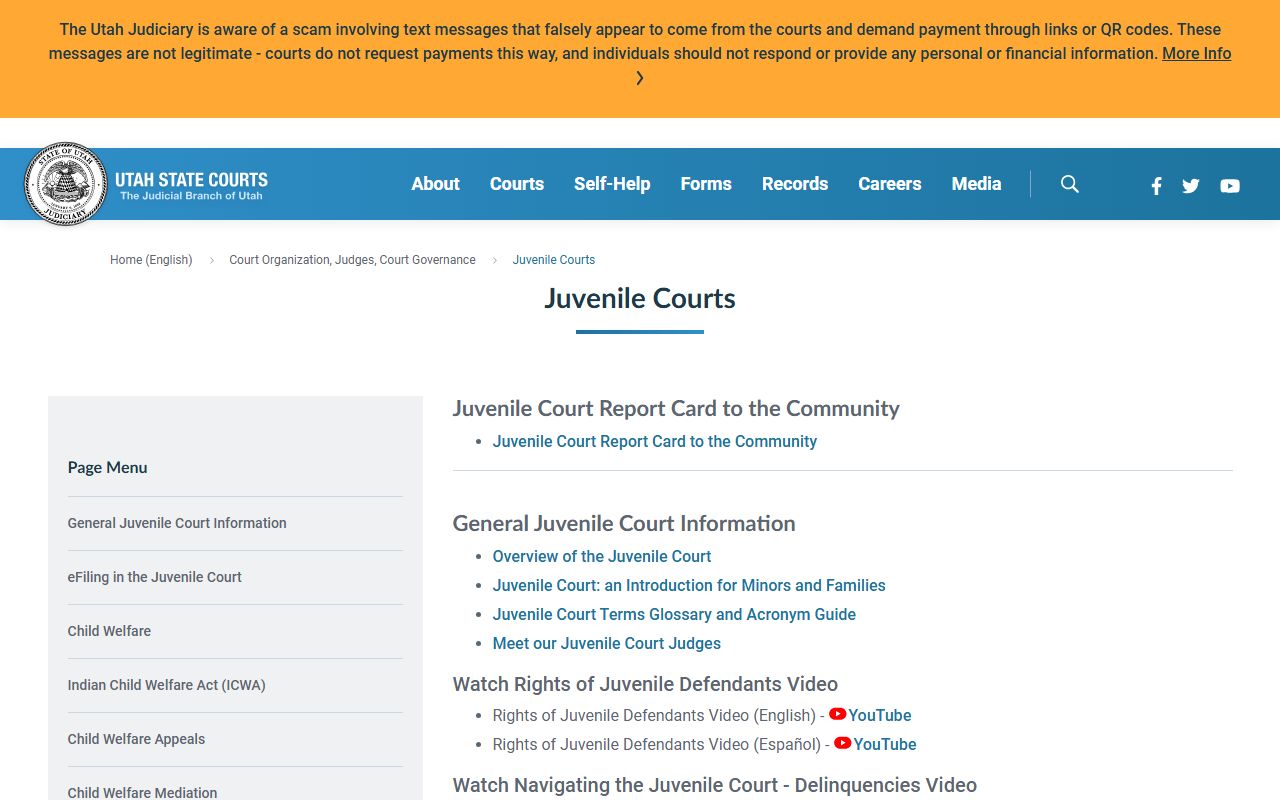Open the Forms menu
This screenshot has height=800, width=1280.
pos(706,184)
